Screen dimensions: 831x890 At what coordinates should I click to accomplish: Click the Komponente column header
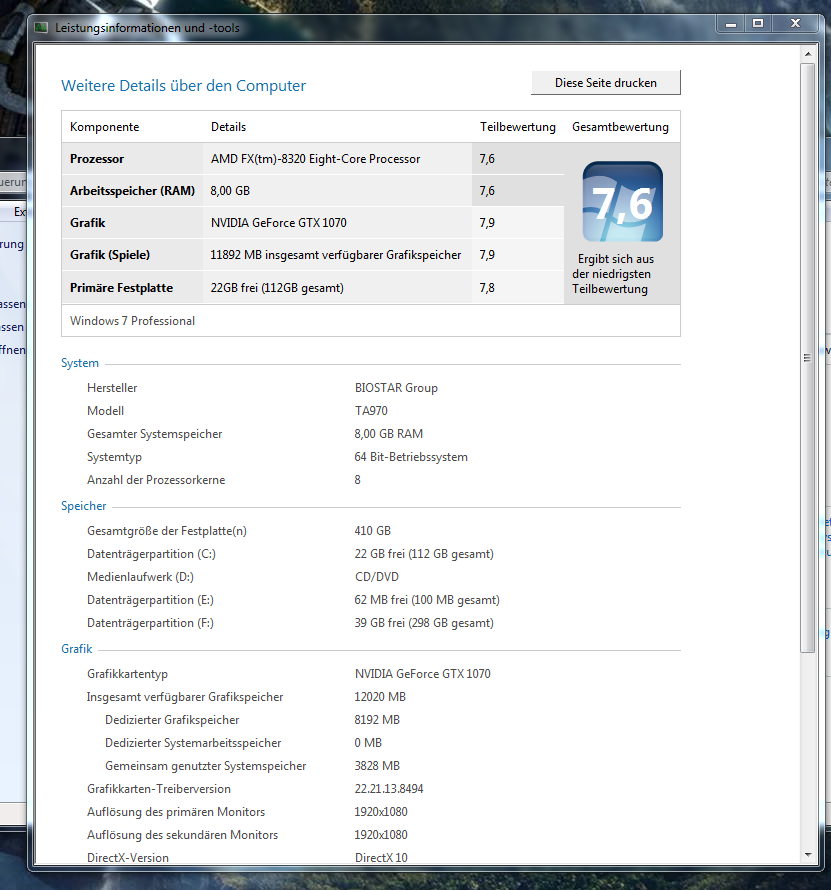point(104,127)
